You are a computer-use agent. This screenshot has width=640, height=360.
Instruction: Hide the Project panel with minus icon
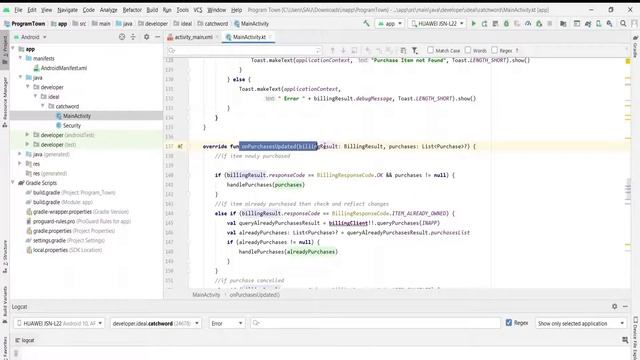(x=158, y=37)
